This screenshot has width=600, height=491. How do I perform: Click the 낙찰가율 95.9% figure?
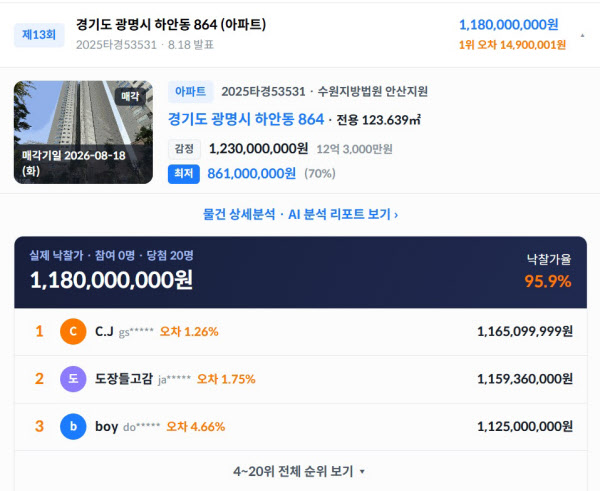click(548, 281)
